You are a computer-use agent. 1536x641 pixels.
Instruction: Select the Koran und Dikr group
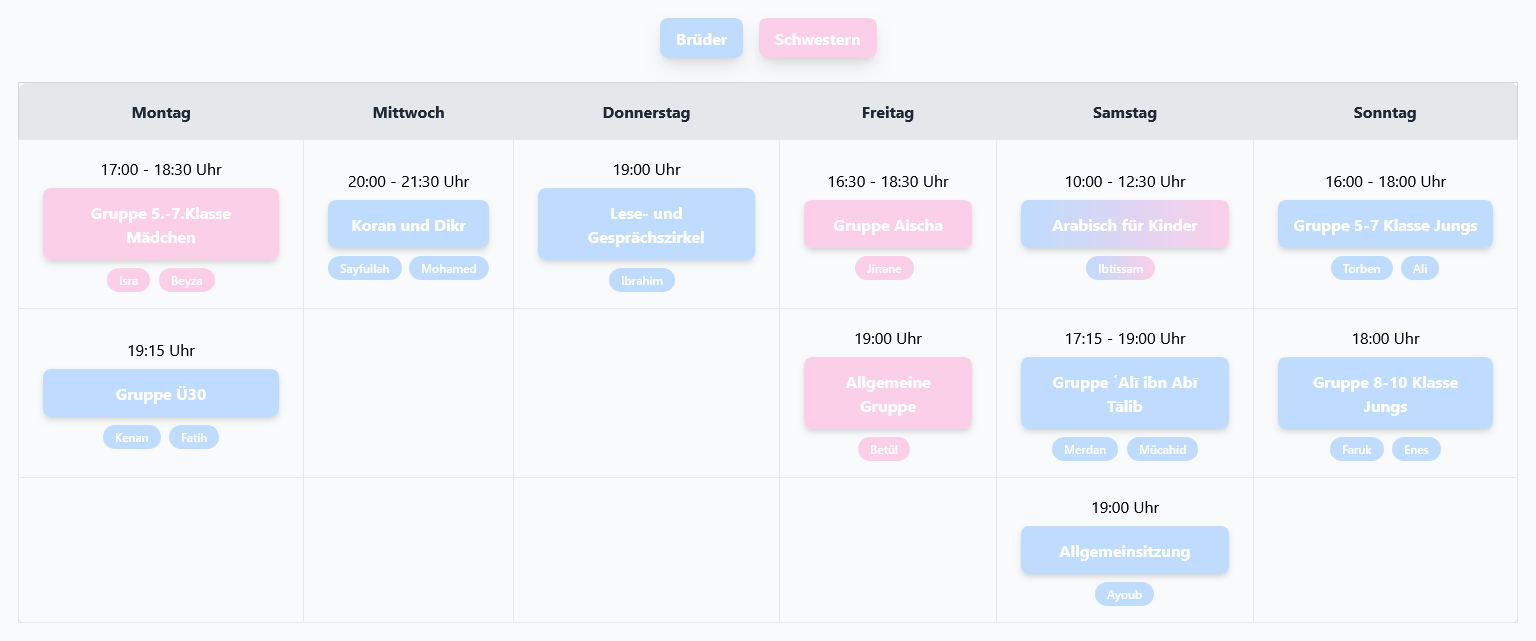(408, 225)
